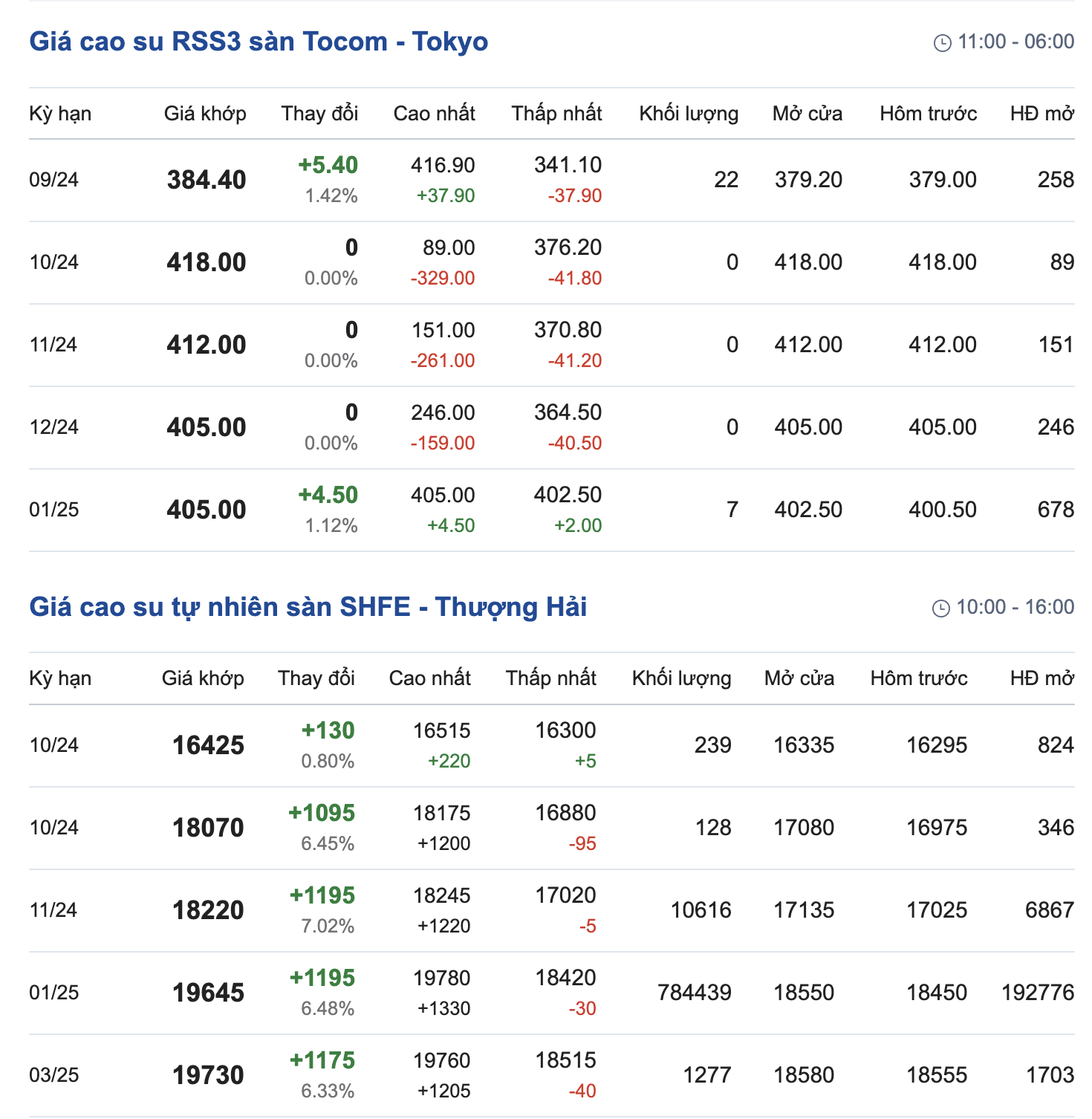
Task: Click the change value +1095
Action: [322, 813]
